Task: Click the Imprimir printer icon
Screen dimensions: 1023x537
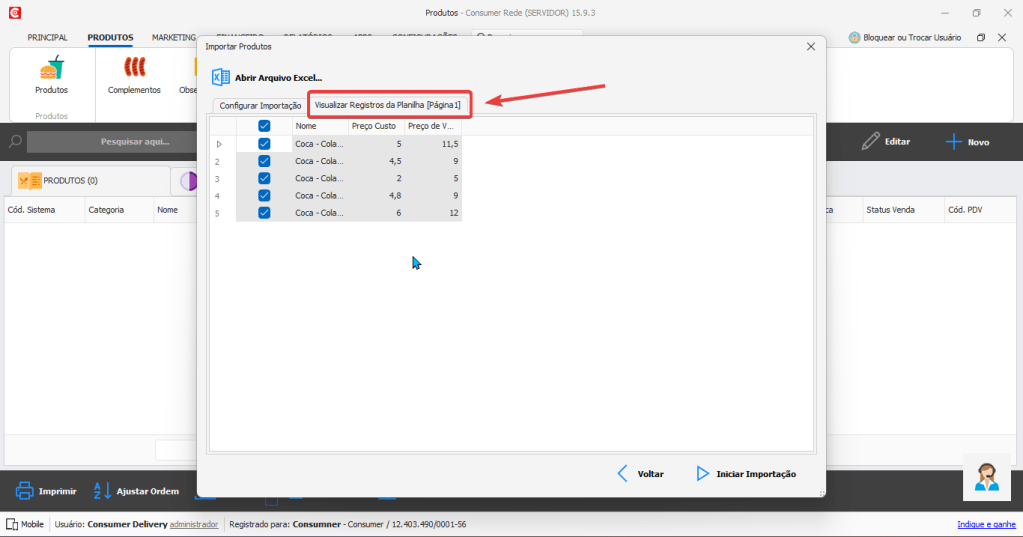Action: tap(25, 491)
